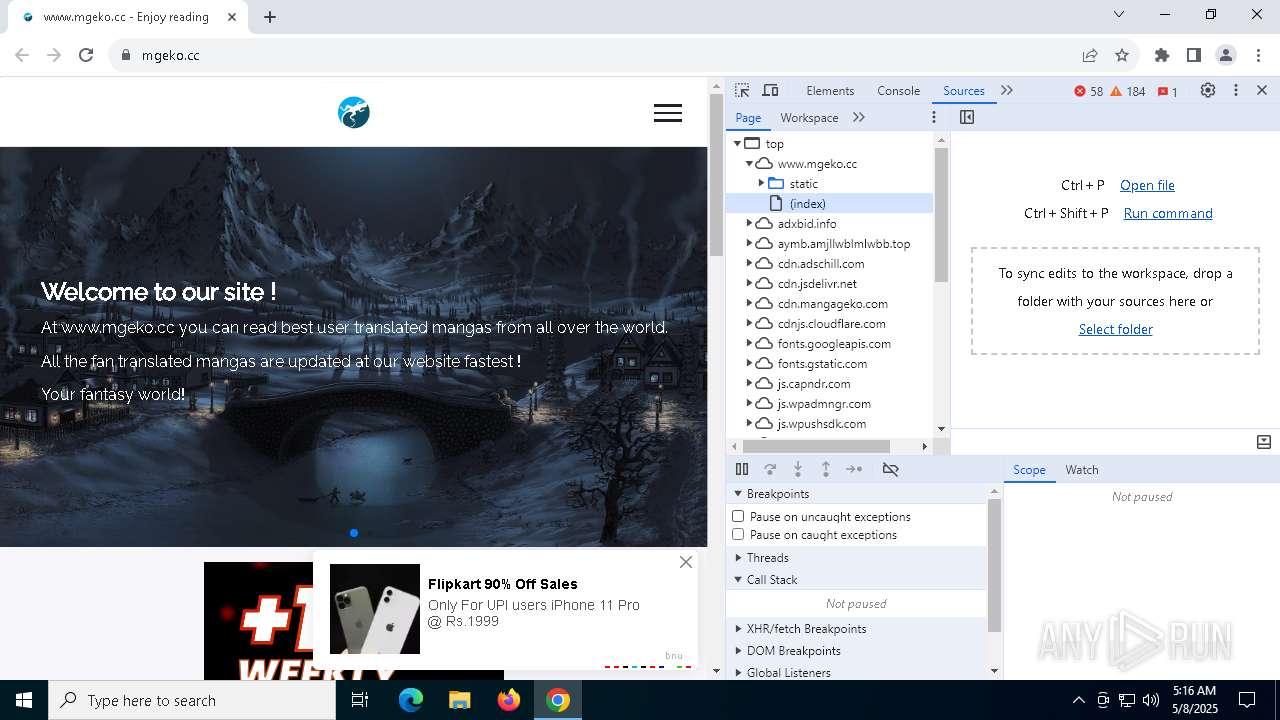Select the active blue carousel dot
Screen dimensions: 1280x720
pos(354,533)
